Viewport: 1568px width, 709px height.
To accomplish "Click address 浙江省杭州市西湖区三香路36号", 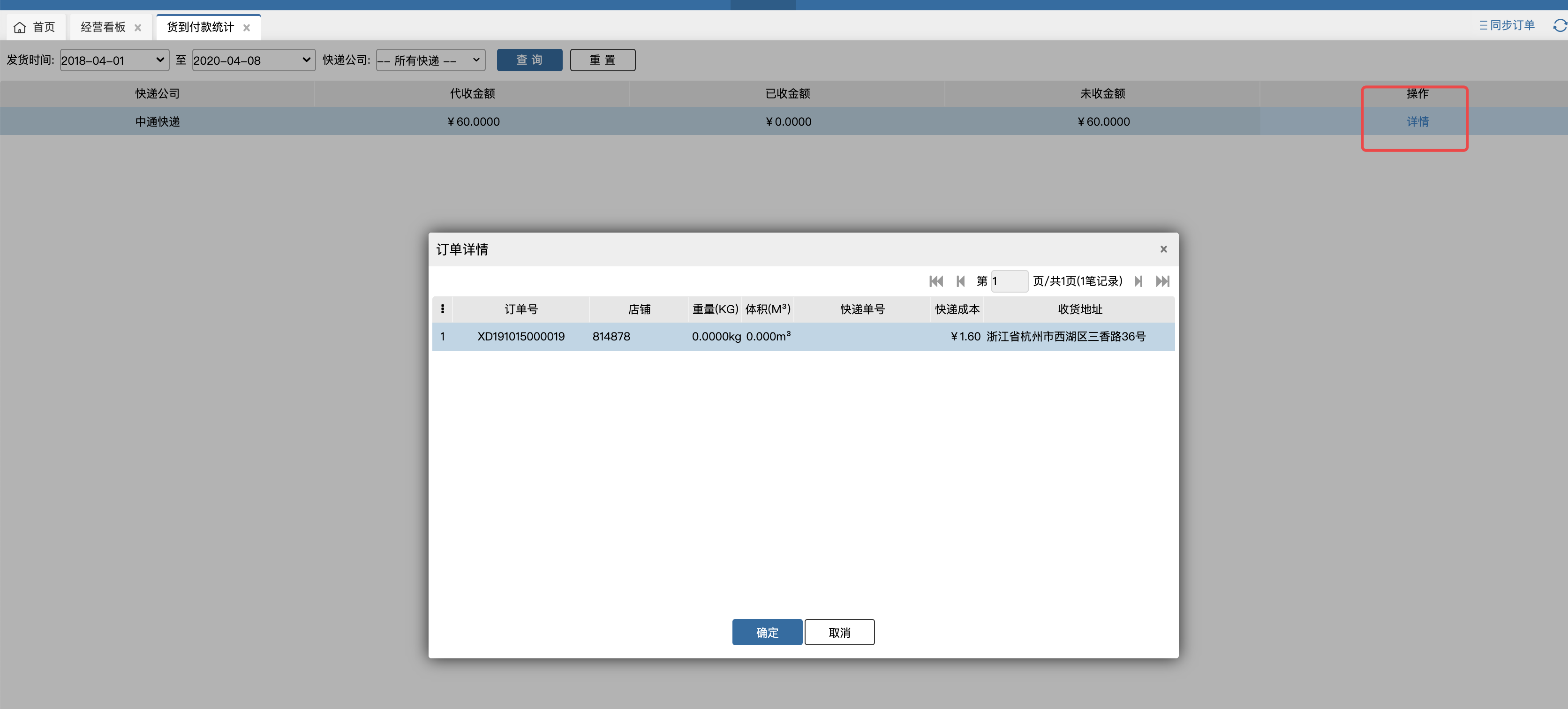I will click(1066, 337).
